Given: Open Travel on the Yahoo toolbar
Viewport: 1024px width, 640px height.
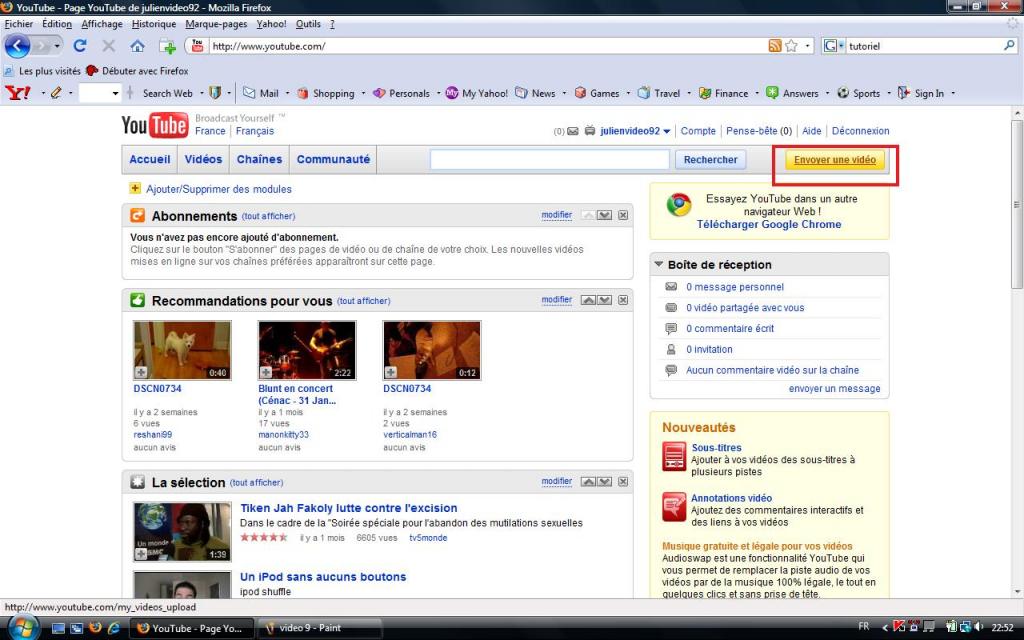Looking at the screenshot, I should coord(659,93).
